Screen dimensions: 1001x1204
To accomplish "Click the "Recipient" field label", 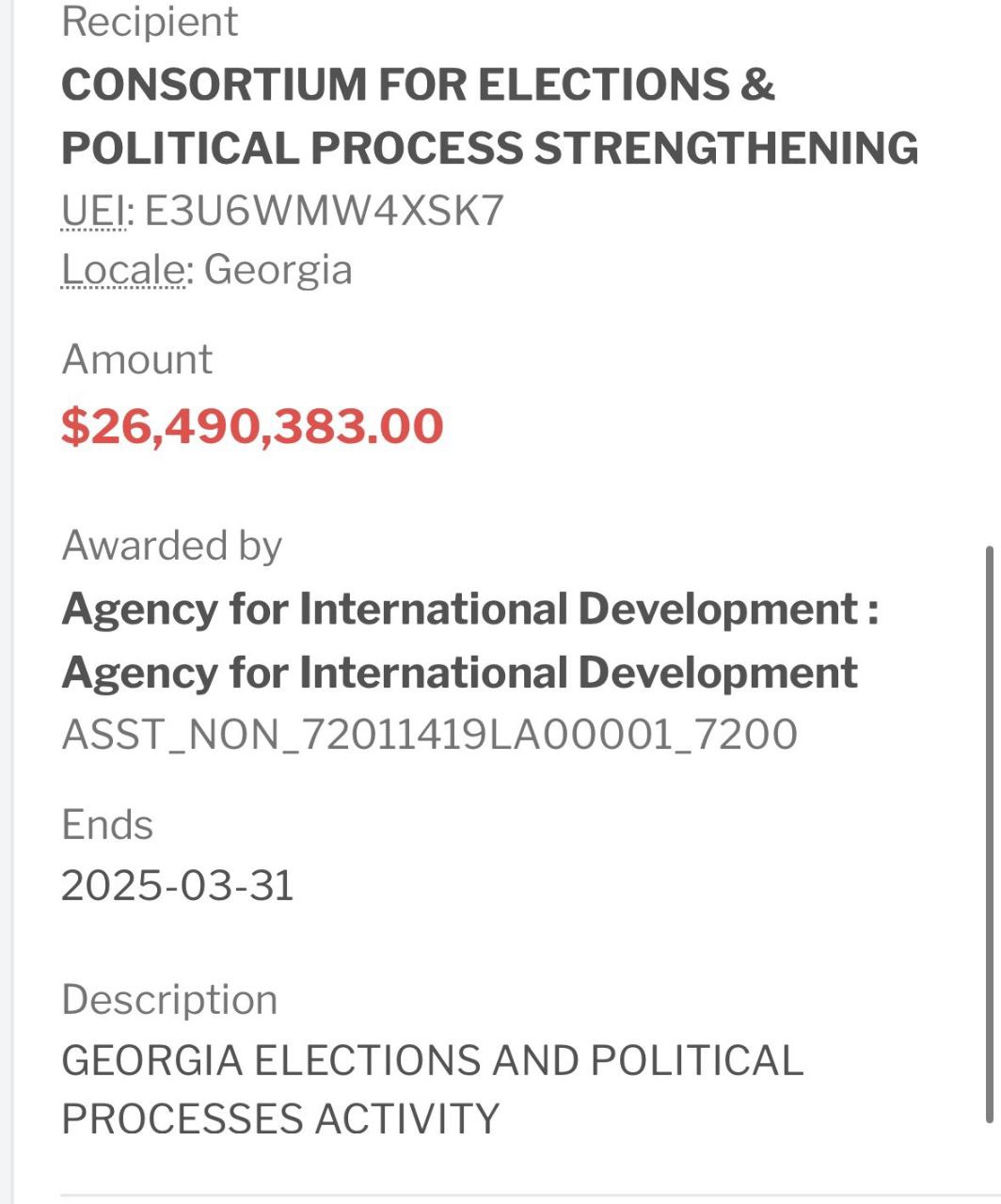I will (x=150, y=22).
